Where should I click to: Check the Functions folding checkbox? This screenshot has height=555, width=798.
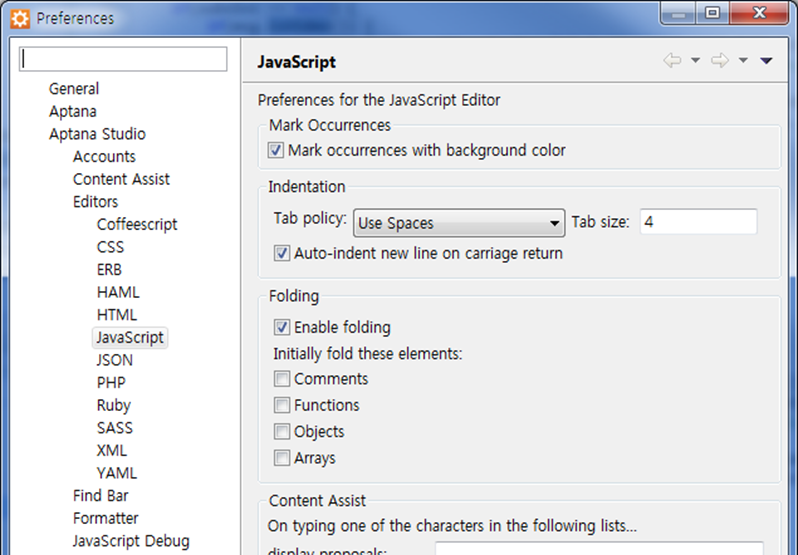(x=282, y=405)
